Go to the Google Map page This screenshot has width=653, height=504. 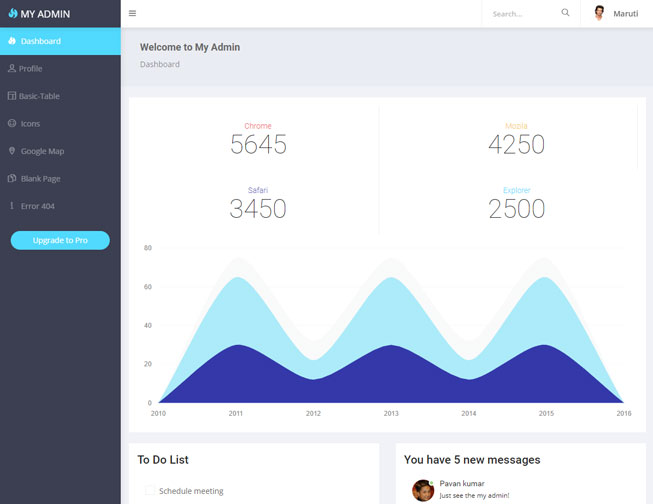(x=42, y=151)
